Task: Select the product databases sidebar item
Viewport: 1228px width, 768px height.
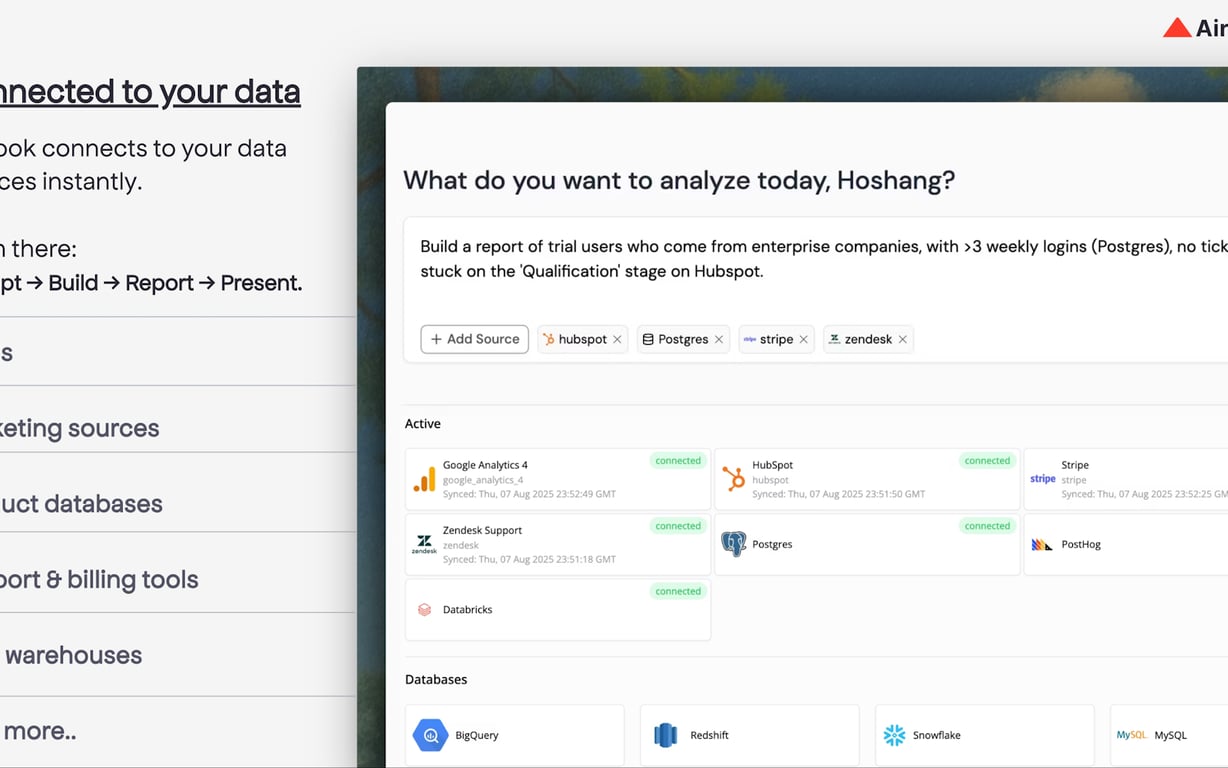Action: click(80, 504)
